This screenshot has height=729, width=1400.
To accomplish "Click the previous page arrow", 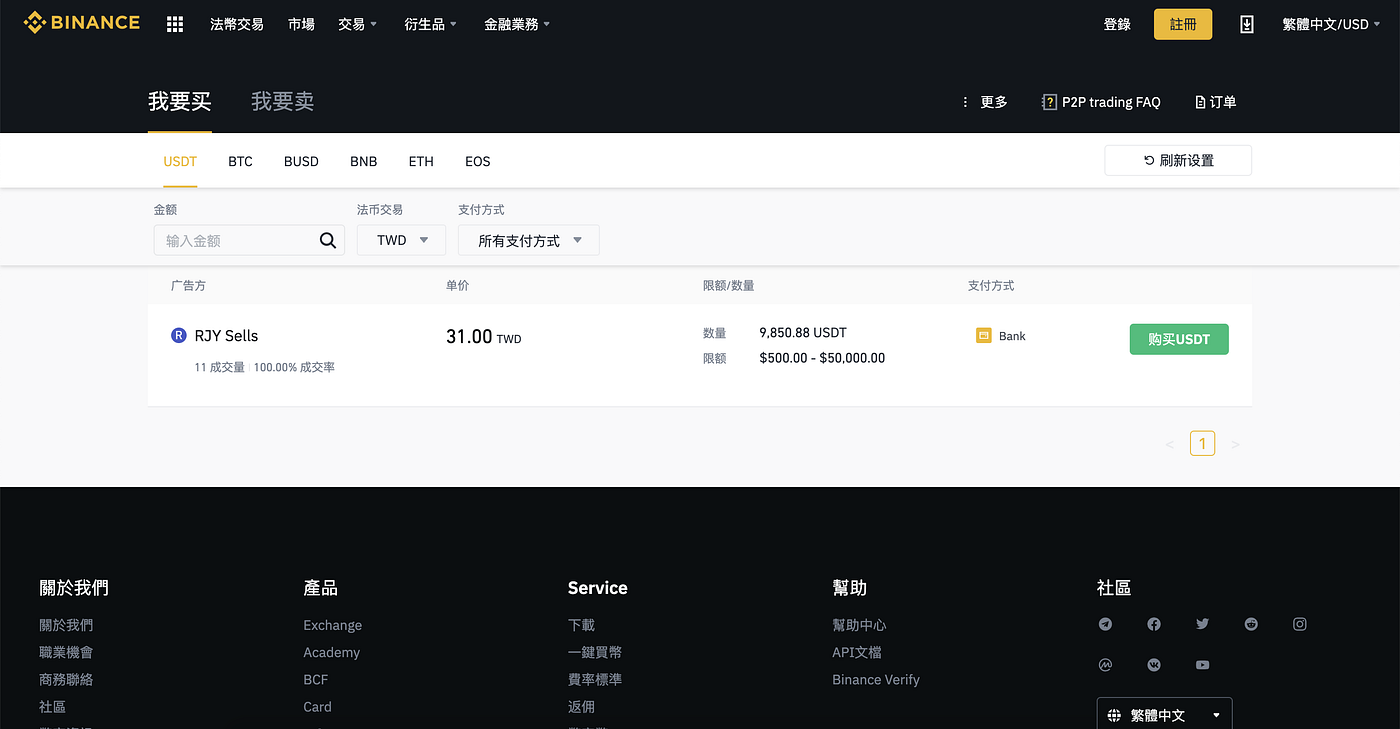I will (x=1169, y=444).
